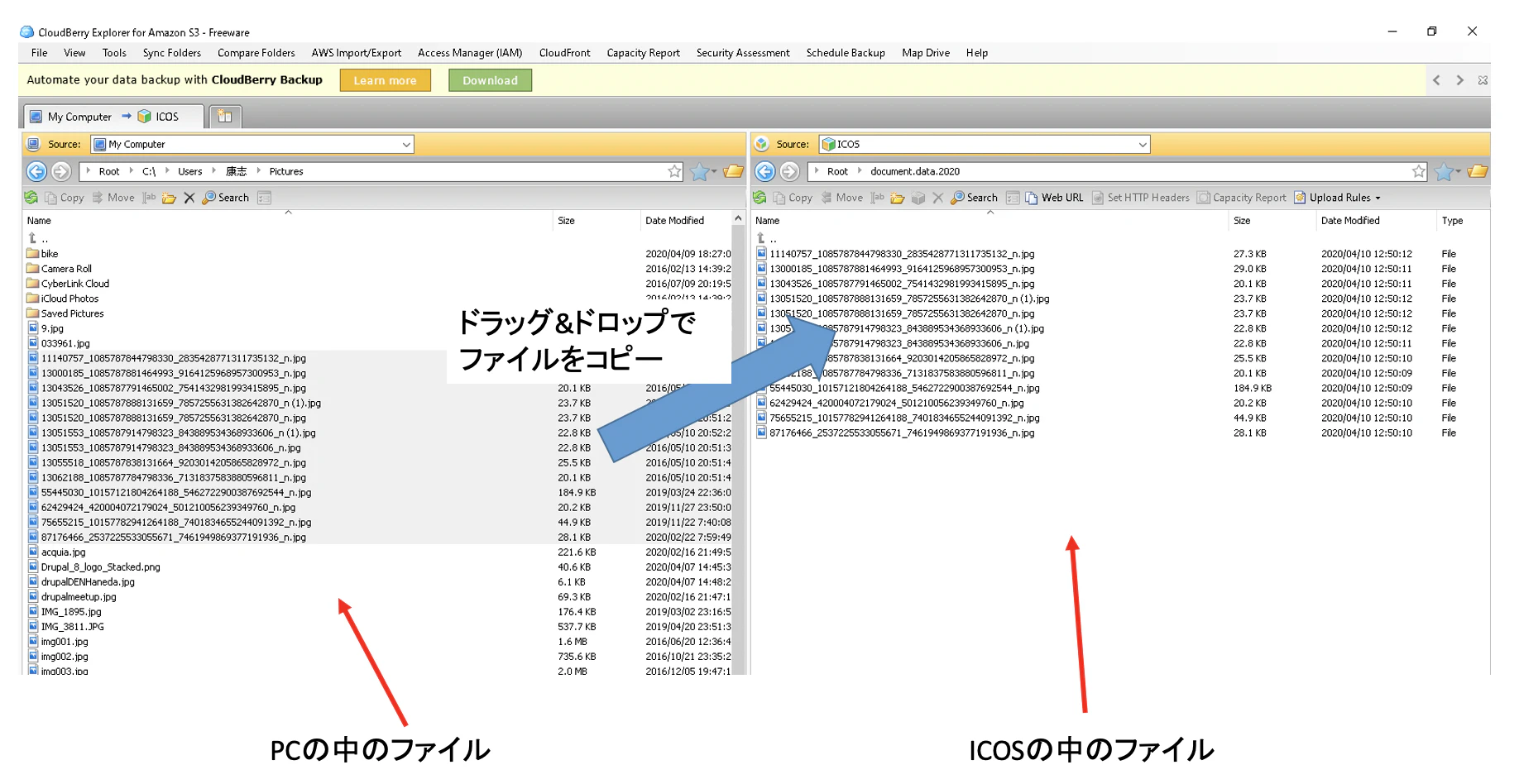Click Web URL in ICOS toolbar

point(1054,198)
